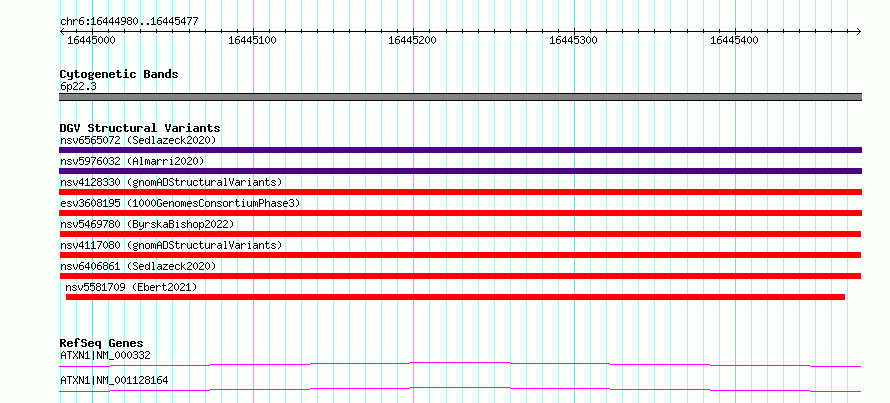Select the red bar under esv3608195
The image size is (890, 403).
[460, 213]
